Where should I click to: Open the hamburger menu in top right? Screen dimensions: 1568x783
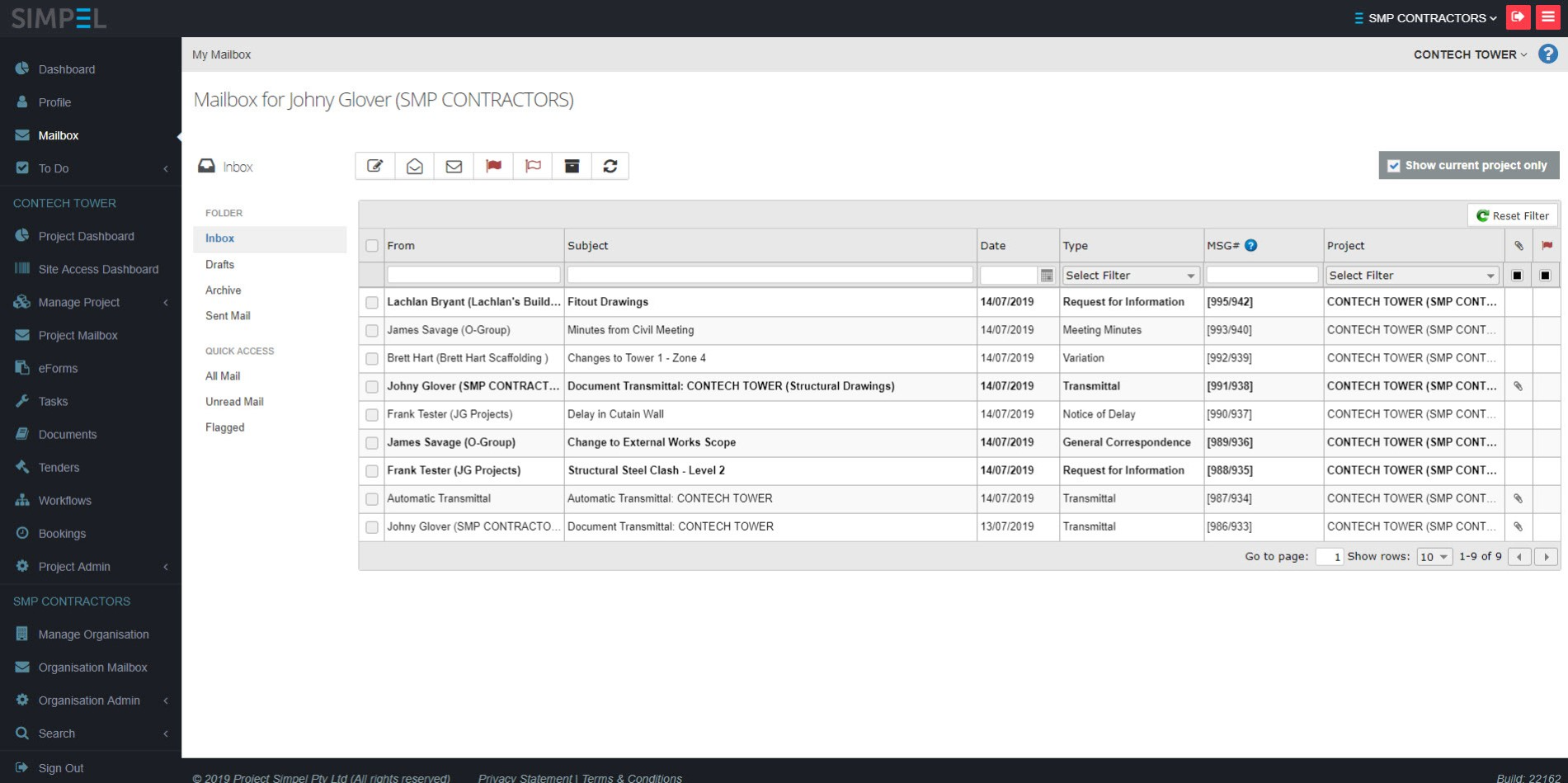point(1548,17)
